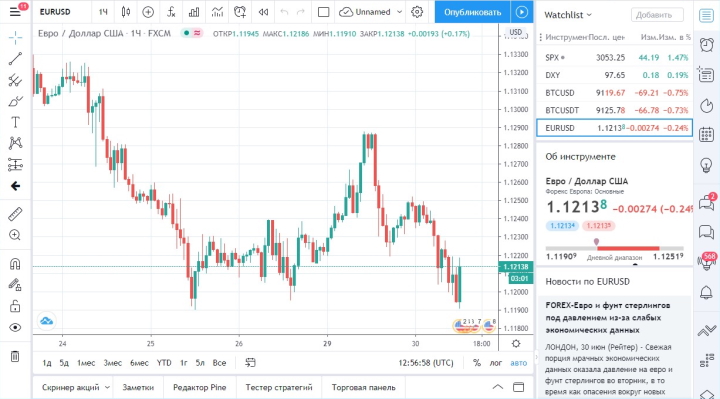Select the BTCUSD row in watchlist

(x=614, y=93)
